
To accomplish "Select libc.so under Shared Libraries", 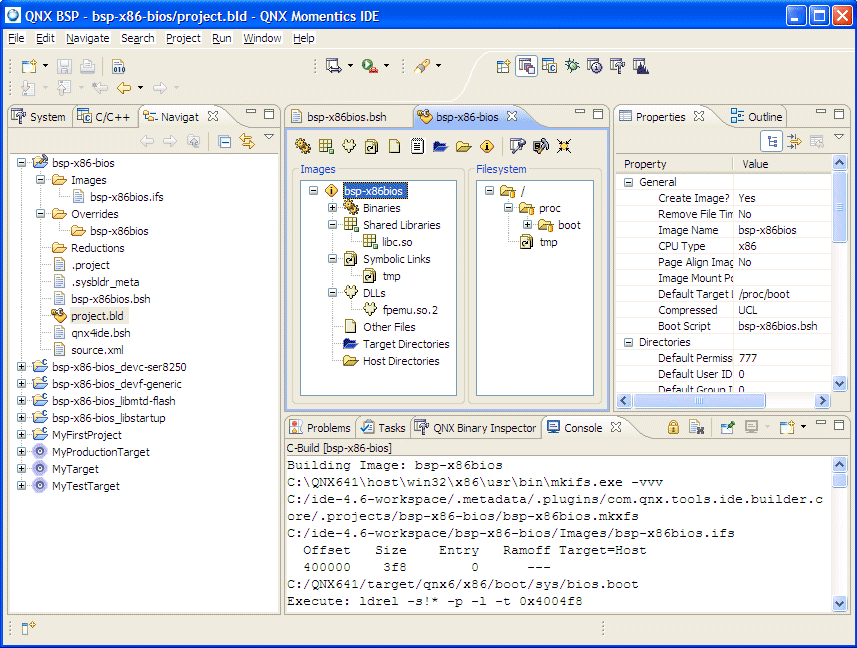I will point(396,242).
